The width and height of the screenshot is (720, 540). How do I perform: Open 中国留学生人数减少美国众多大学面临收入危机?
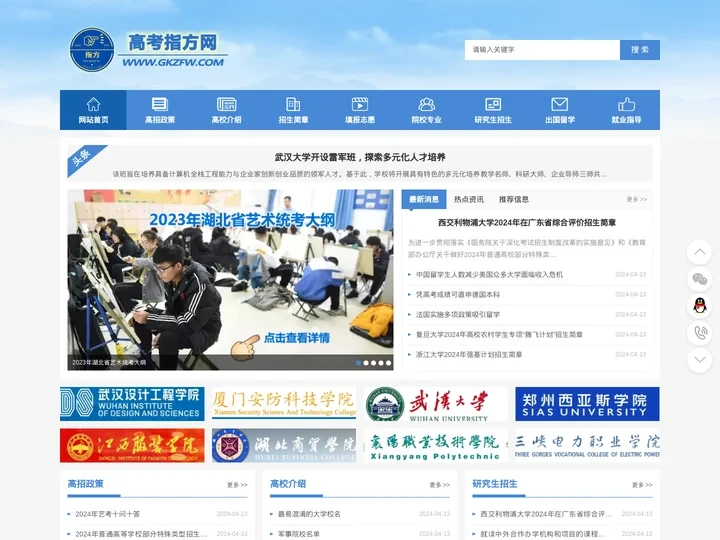coord(489,275)
